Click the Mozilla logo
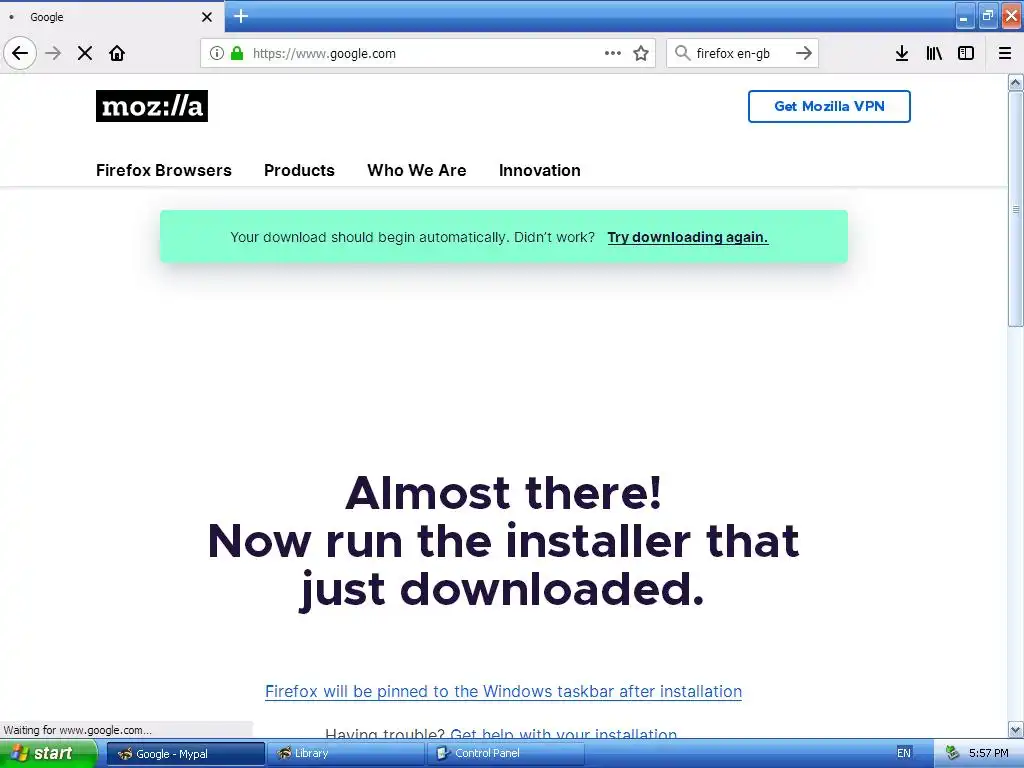The width and height of the screenshot is (1024, 768). pos(152,106)
